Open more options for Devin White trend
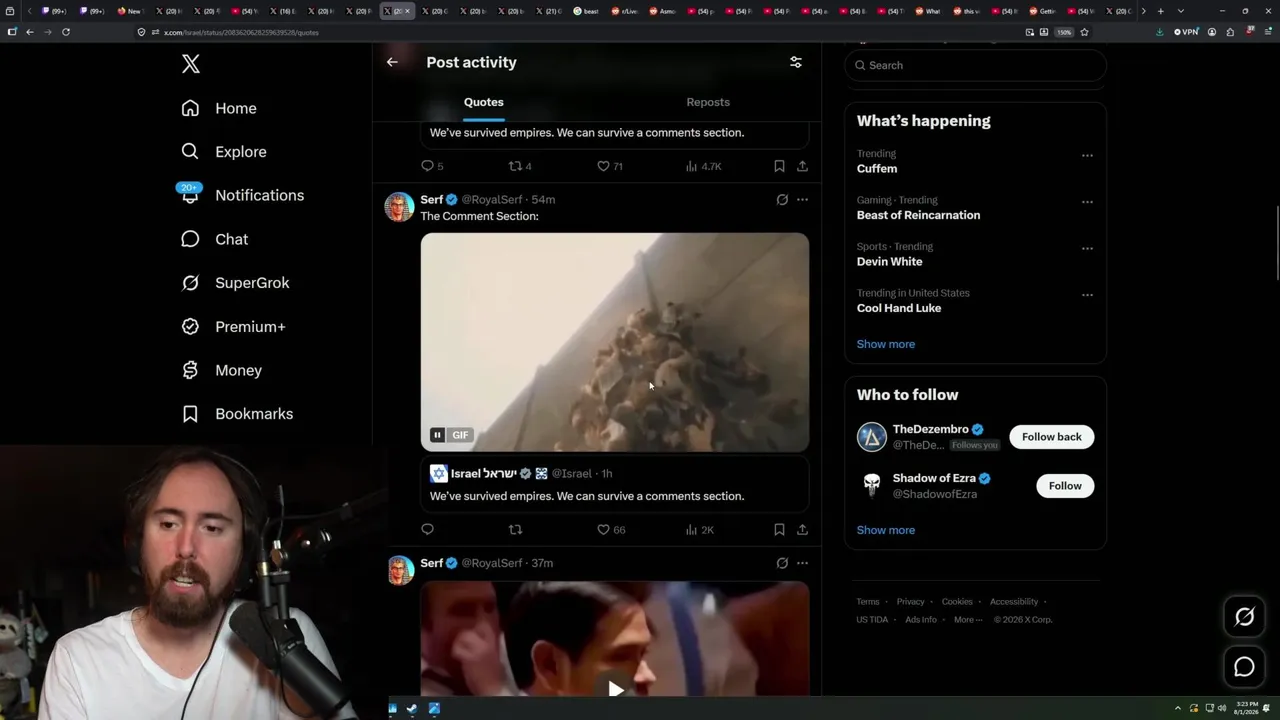The image size is (1280, 720). tap(1087, 249)
